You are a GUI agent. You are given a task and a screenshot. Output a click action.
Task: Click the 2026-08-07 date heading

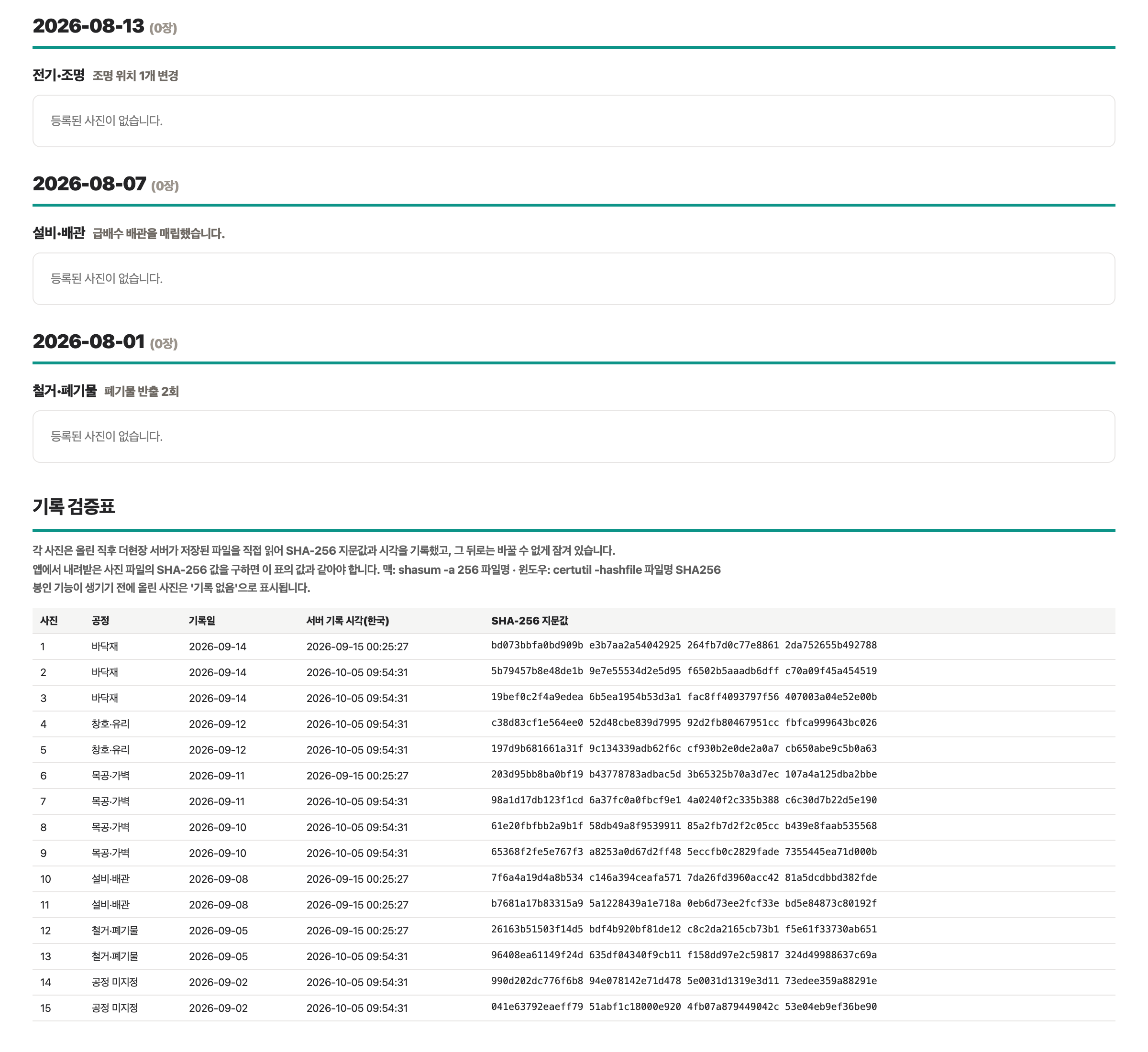(89, 184)
